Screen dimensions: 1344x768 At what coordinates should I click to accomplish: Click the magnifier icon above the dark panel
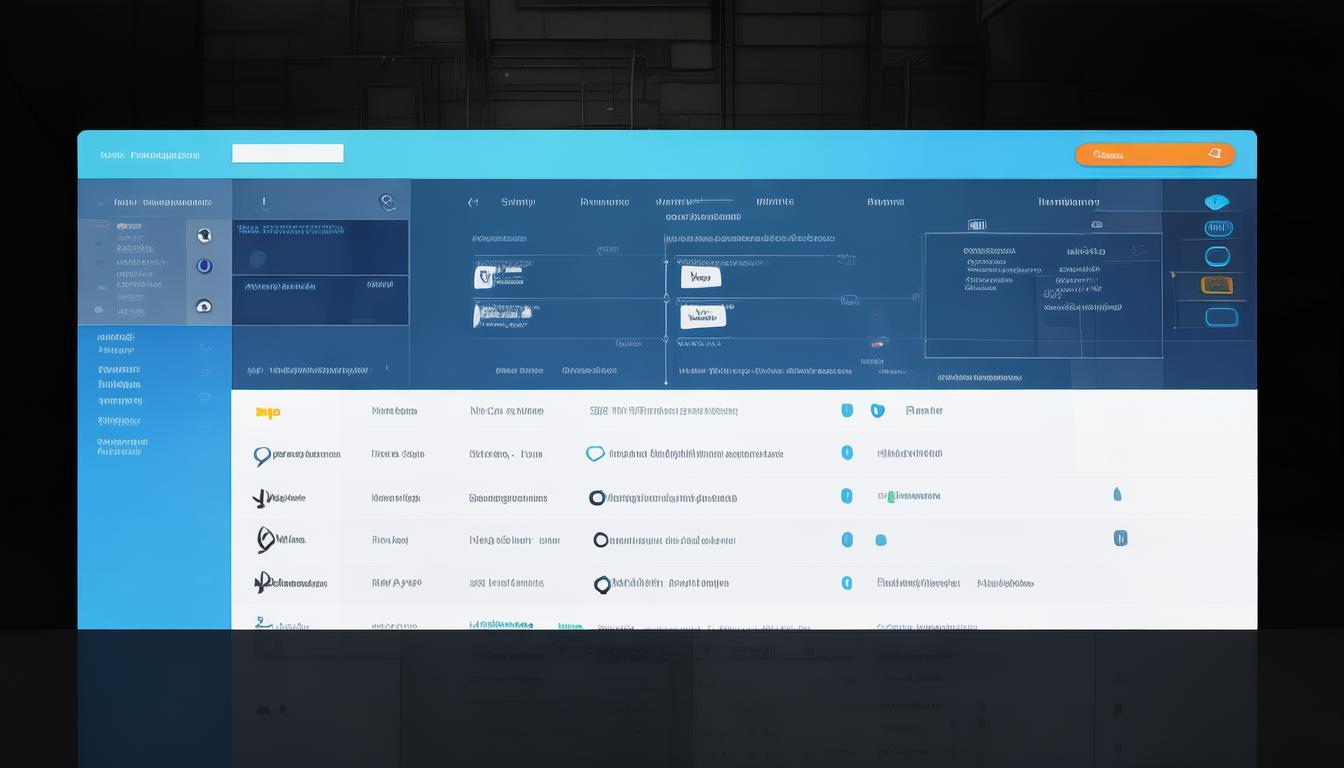387,202
